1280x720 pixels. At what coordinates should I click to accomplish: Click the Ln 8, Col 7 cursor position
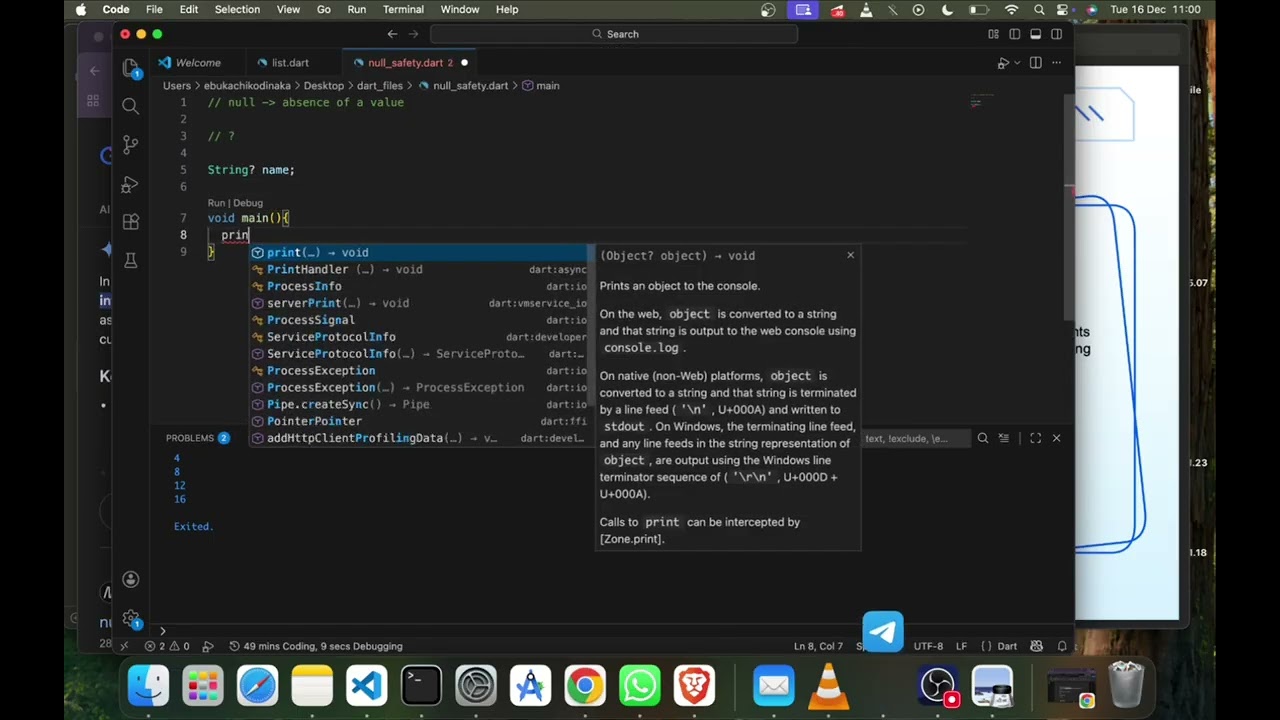[818, 646]
